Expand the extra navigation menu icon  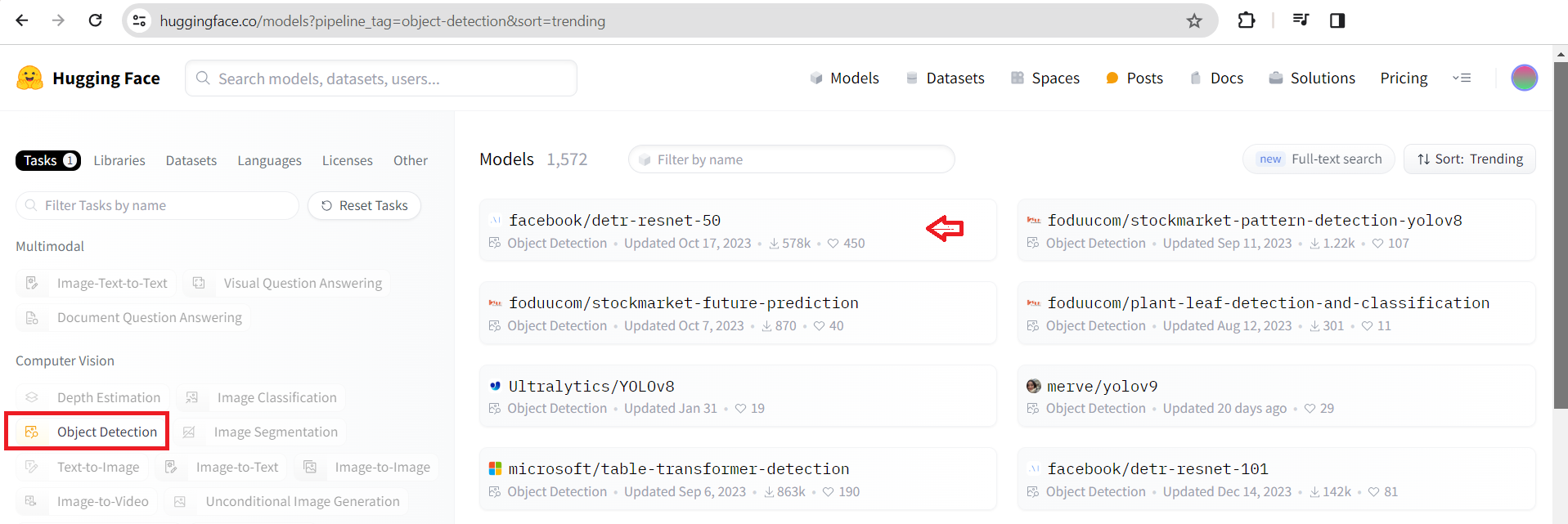pyautogui.click(x=1462, y=78)
